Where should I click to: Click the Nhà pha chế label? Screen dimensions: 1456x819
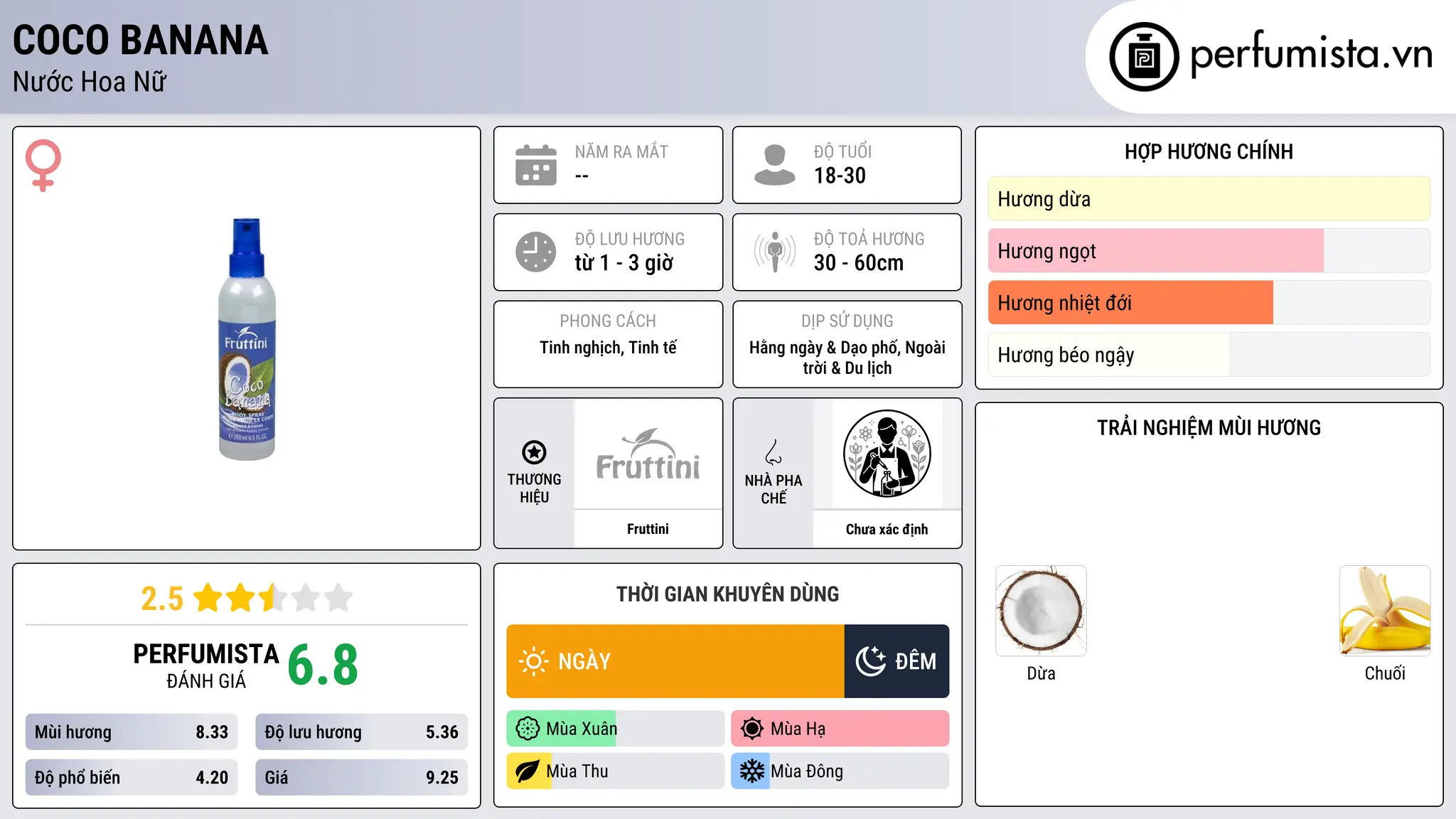pyautogui.click(x=773, y=489)
